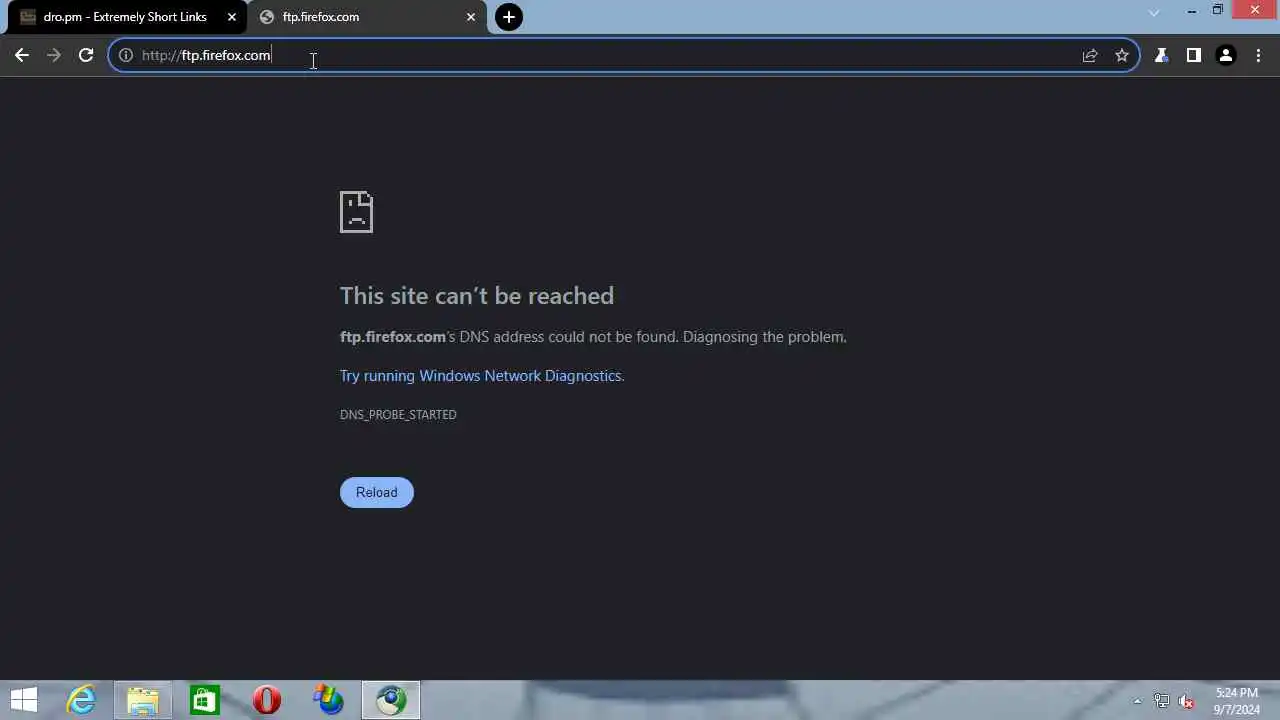Open File Explorer from taskbar
Screen dimensions: 1280x720
click(x=143, y=700)
